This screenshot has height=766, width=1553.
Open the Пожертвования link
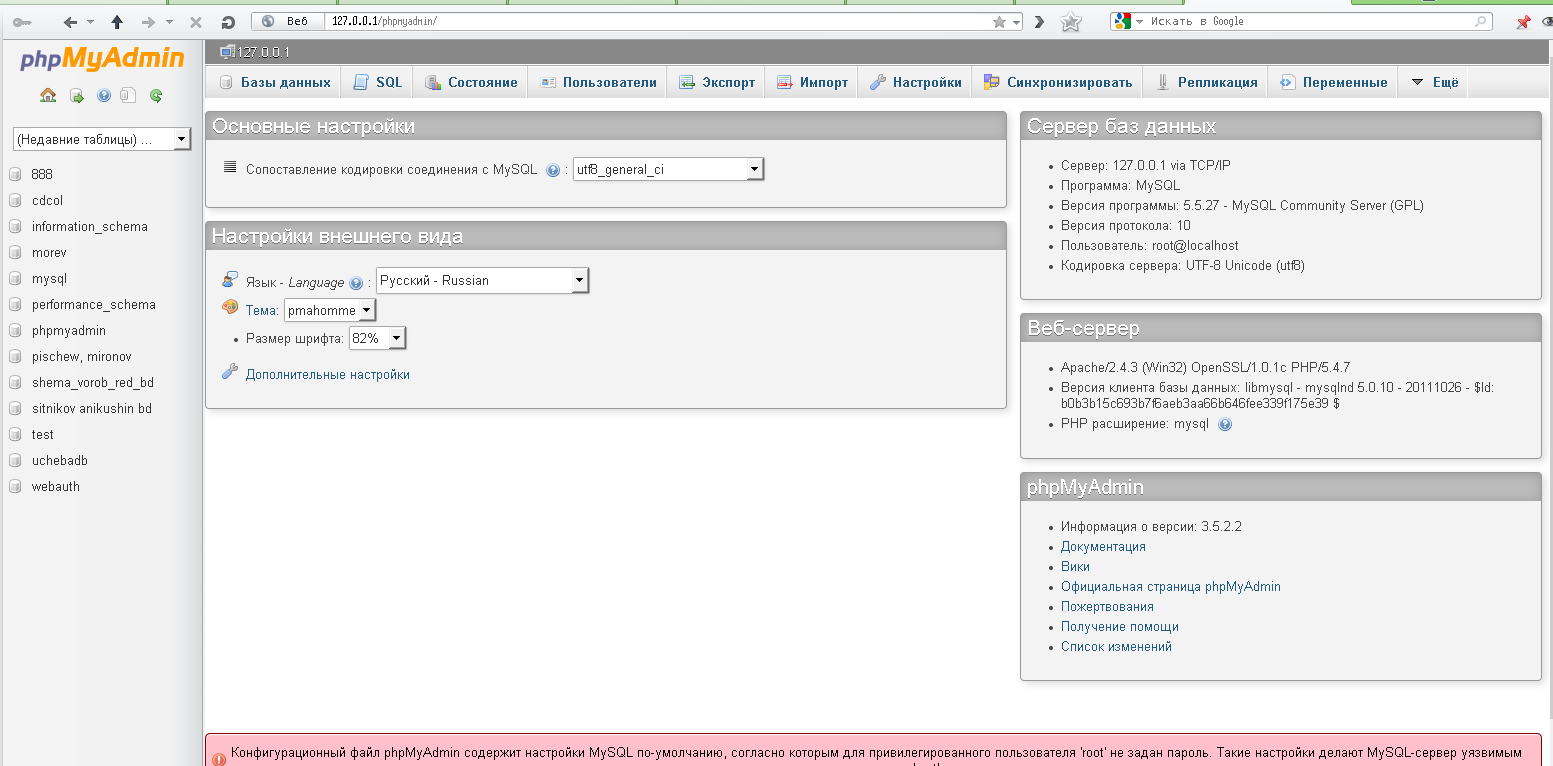click(1107, 607)
